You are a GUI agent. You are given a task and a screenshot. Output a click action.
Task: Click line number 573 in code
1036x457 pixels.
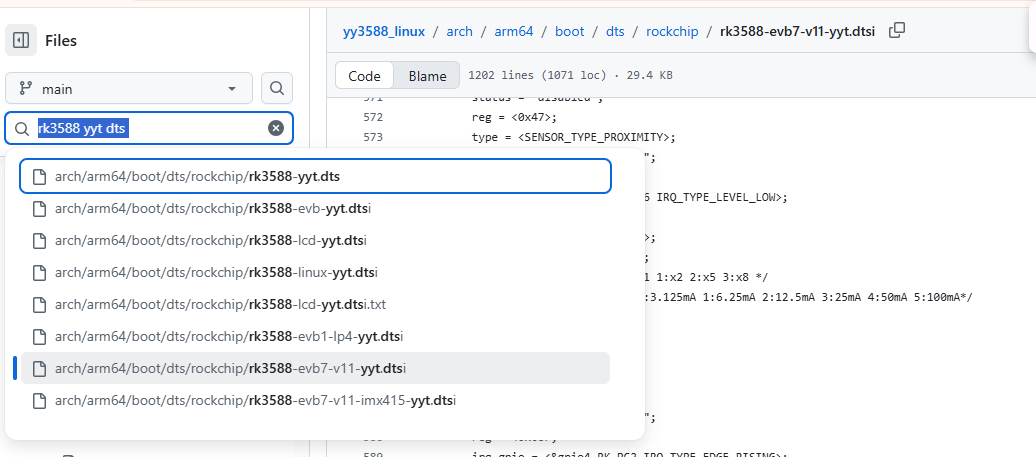click(x=373, y=137)
